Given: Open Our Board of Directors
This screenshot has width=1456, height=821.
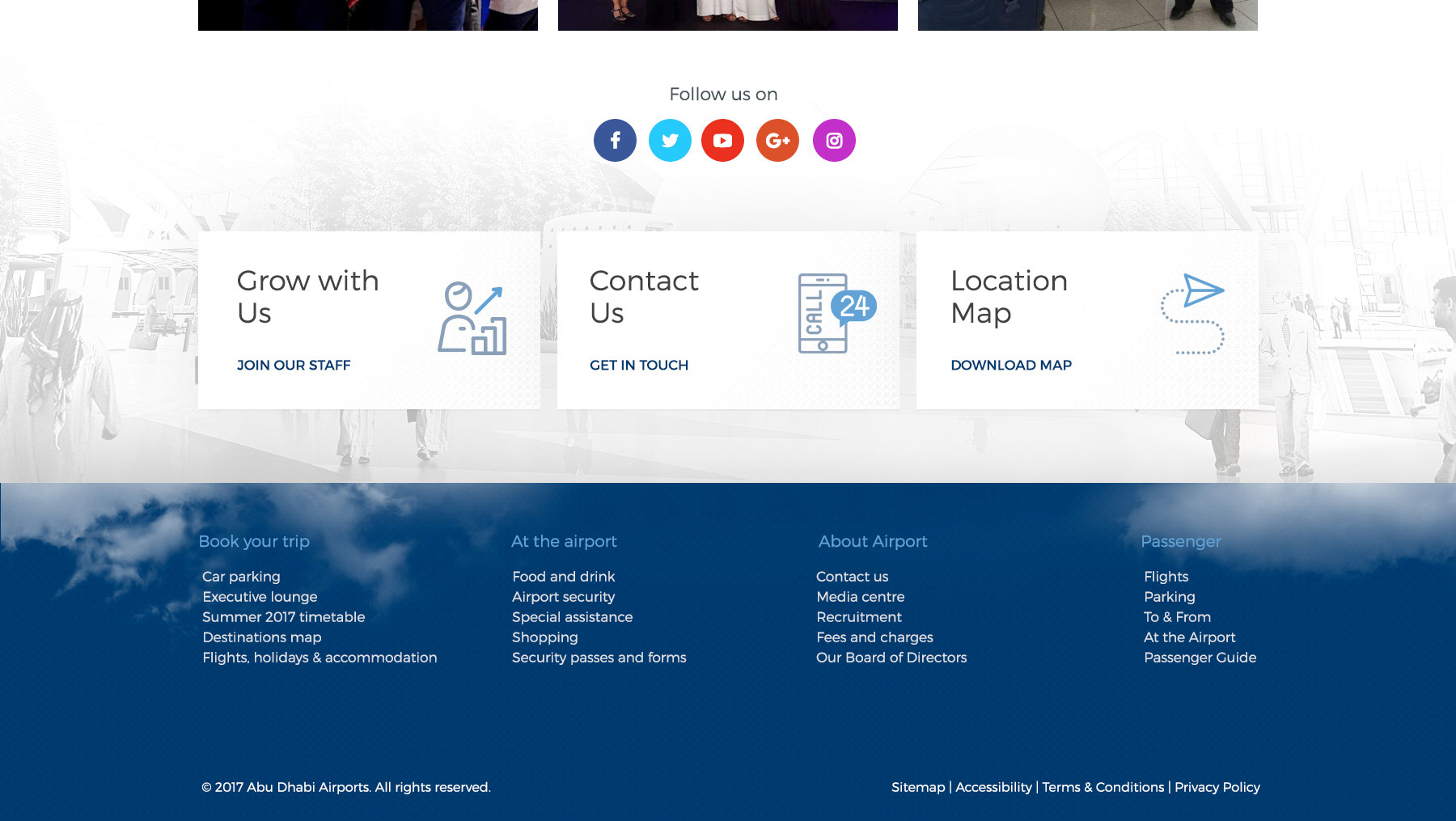Looking at the screenshot, I should [x=891, y=658].
